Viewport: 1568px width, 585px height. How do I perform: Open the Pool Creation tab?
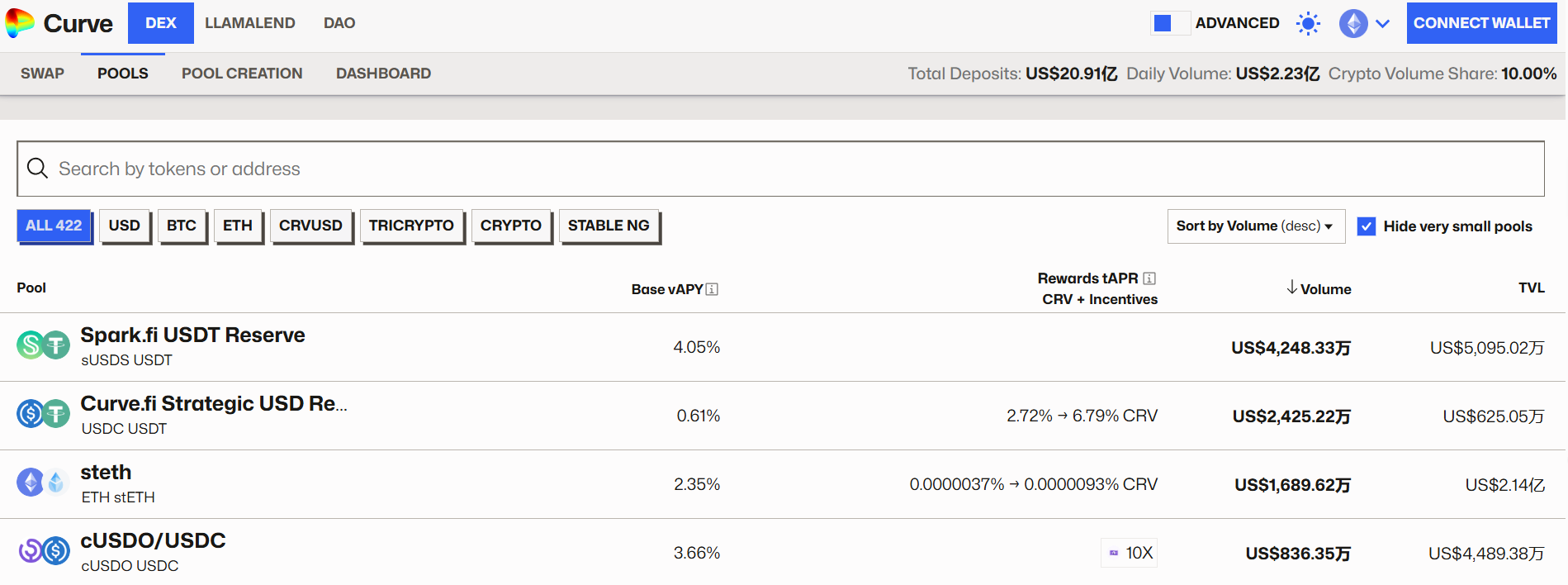tap(242, 74)
